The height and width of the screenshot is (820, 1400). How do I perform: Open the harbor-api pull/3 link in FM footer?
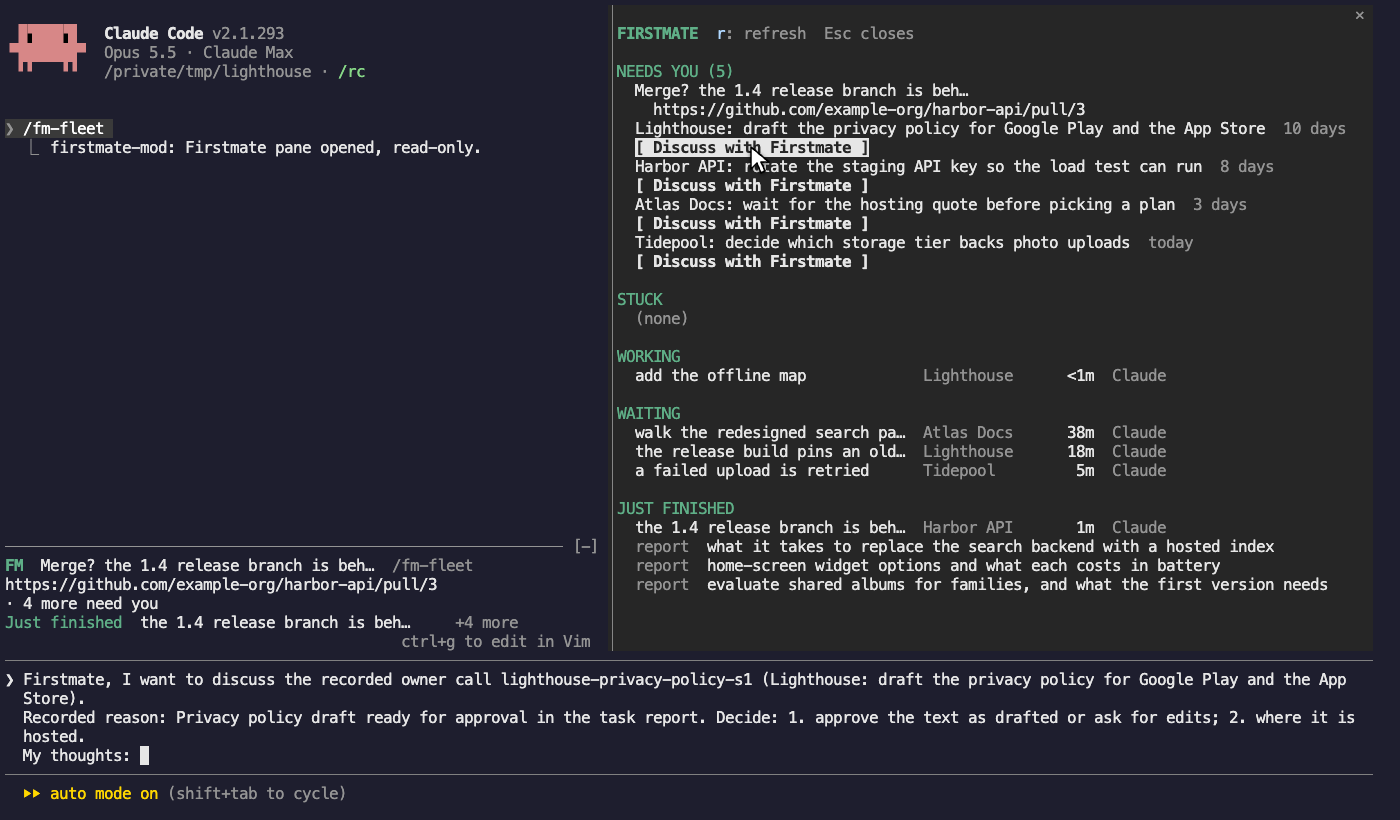221,584
